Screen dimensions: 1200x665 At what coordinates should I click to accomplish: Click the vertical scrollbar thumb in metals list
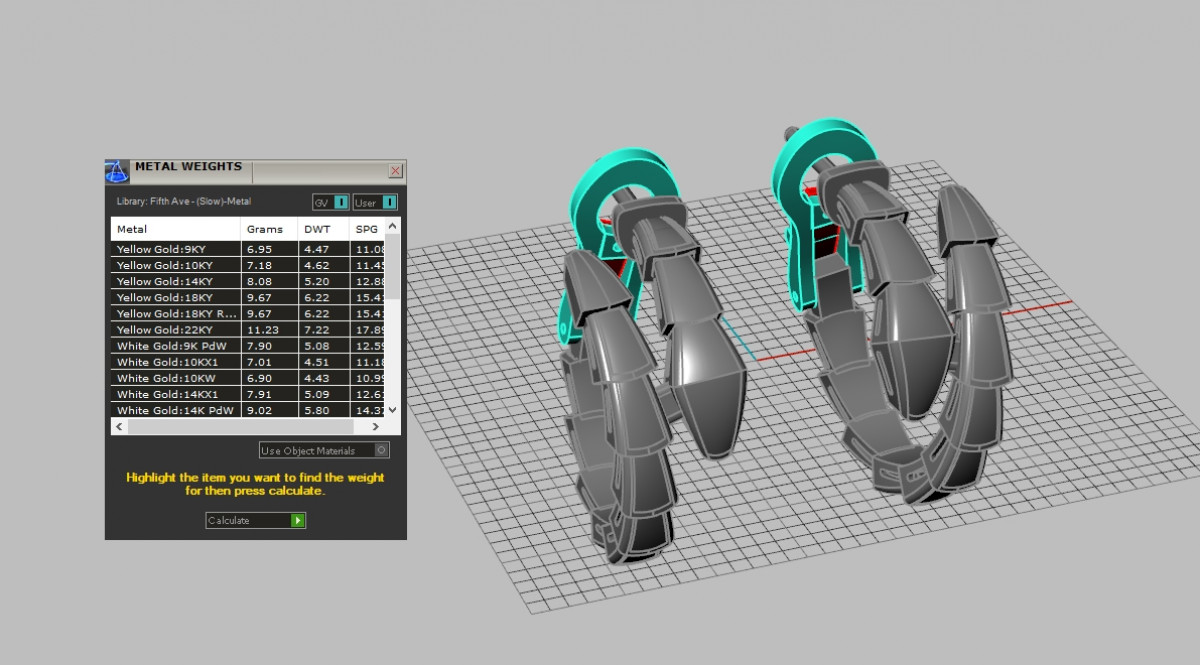[393, 267]
